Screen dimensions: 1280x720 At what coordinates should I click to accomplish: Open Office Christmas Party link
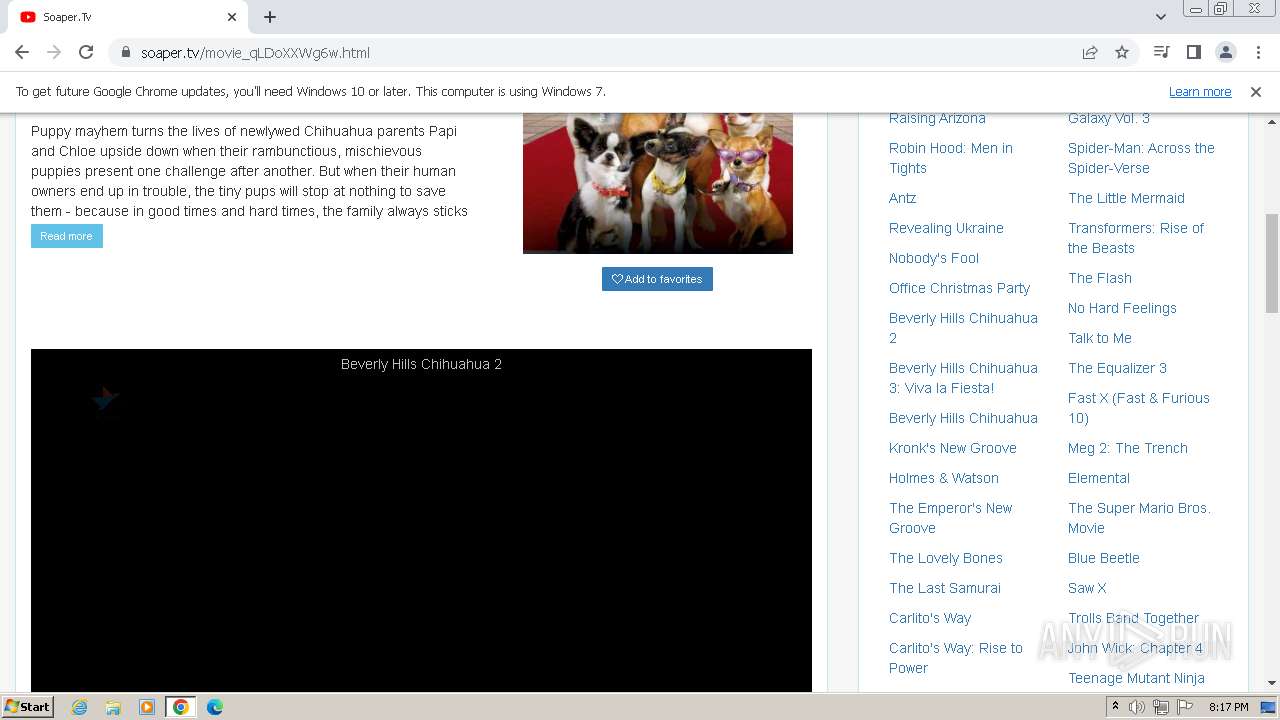pyautogui.click(x=959, y=288)
